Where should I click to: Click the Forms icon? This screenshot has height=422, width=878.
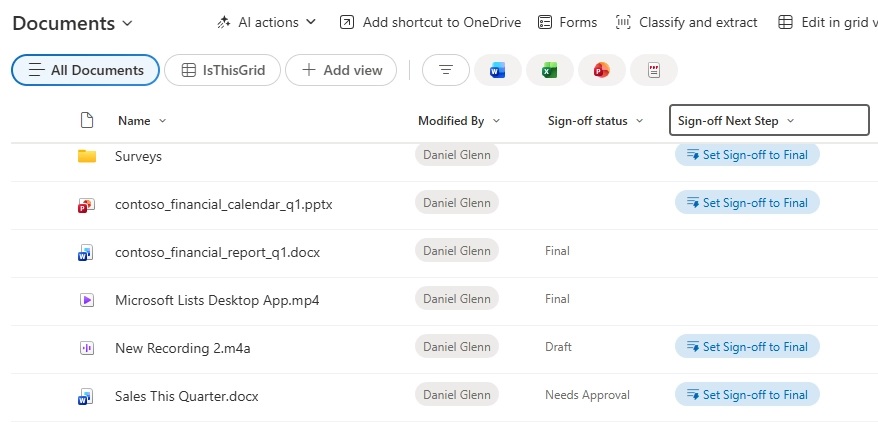click(545, 22)
